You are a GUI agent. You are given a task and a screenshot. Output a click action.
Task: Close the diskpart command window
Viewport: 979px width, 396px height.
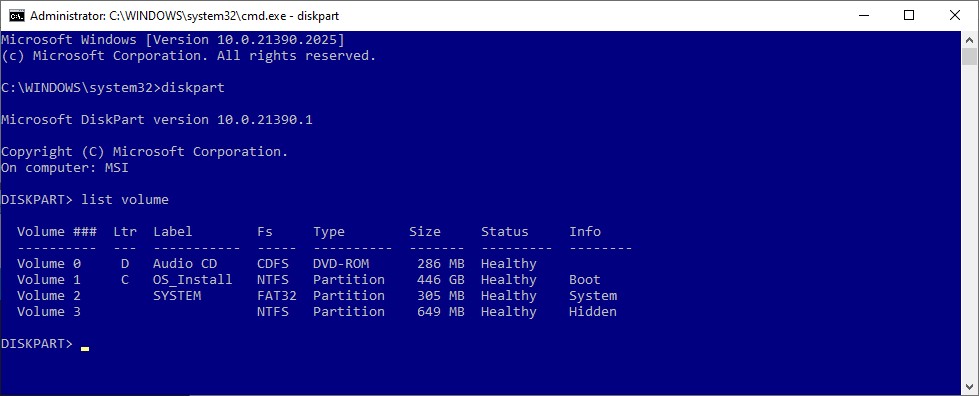tap(955, 16)
